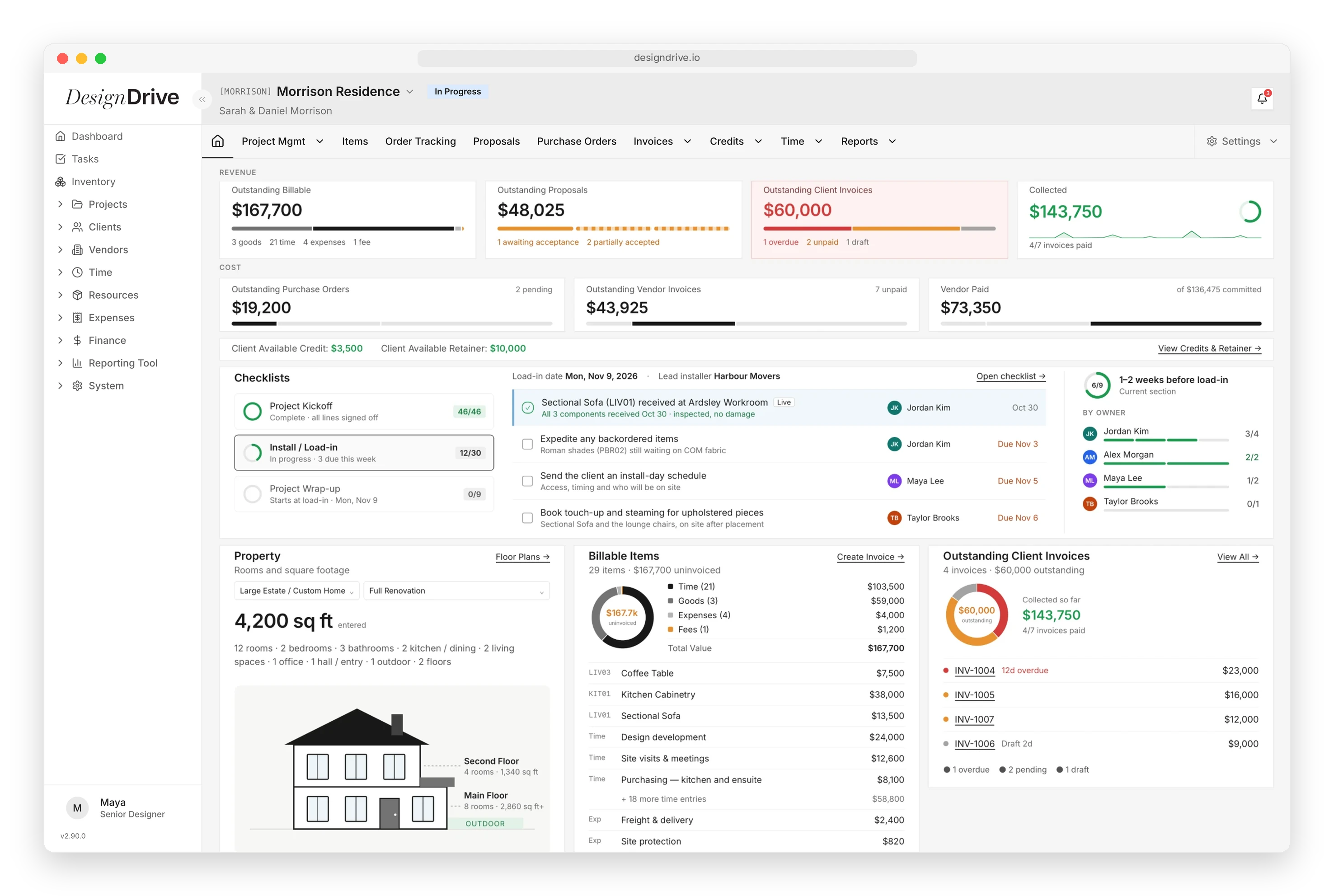Select the Time clock icon in sidebar

[x=77, y=272]
